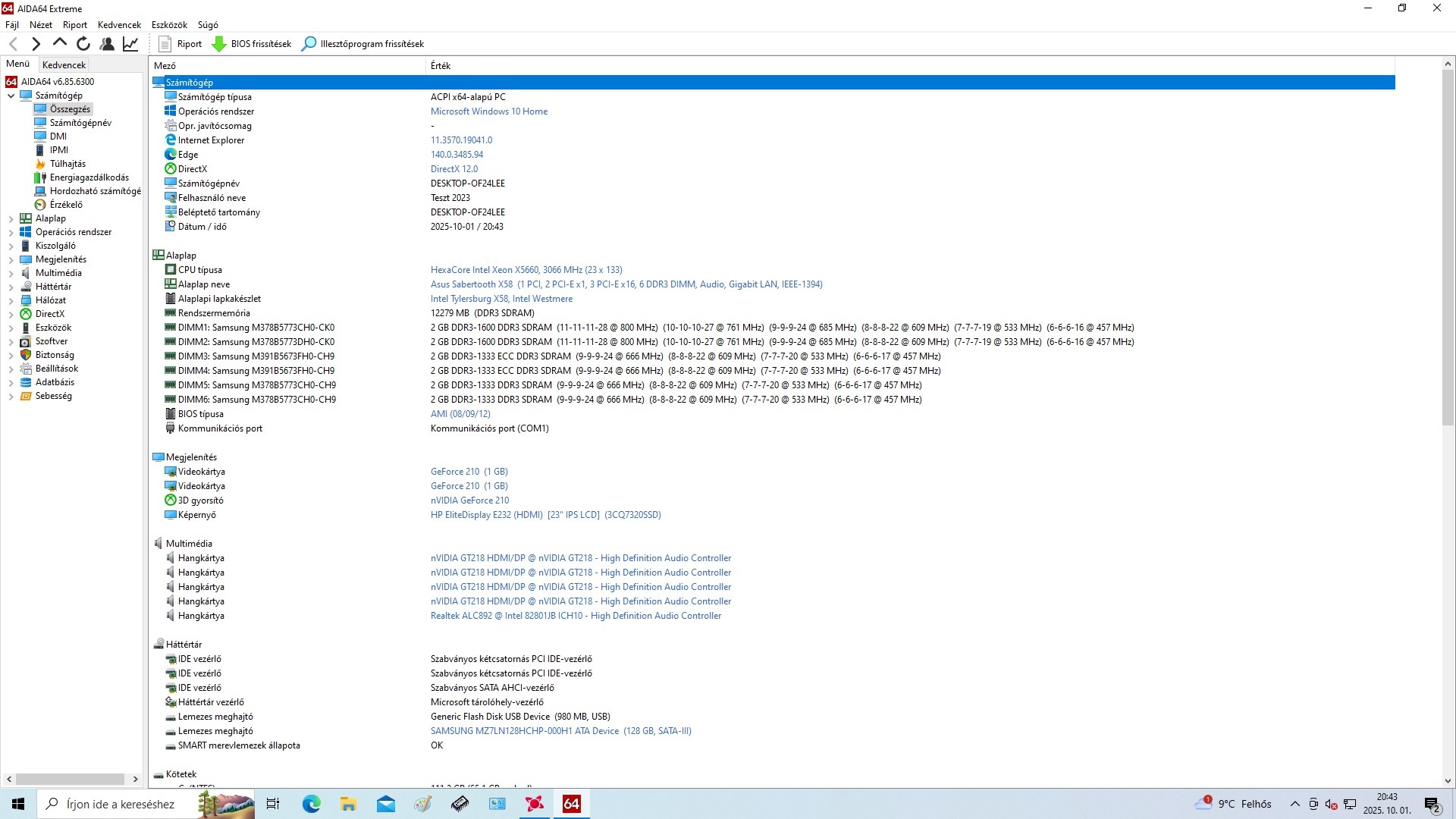Viewport: 1456px width, 819px height.
Task: Open the user/favorites person icon
Action: point(107,44)
